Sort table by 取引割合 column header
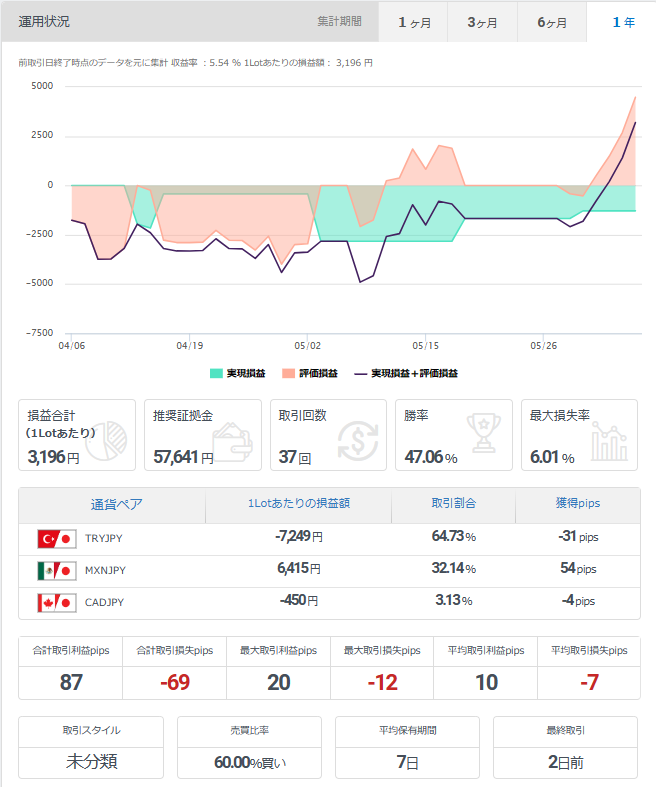The height and width of the screenshot is (787, 656). 454,503
